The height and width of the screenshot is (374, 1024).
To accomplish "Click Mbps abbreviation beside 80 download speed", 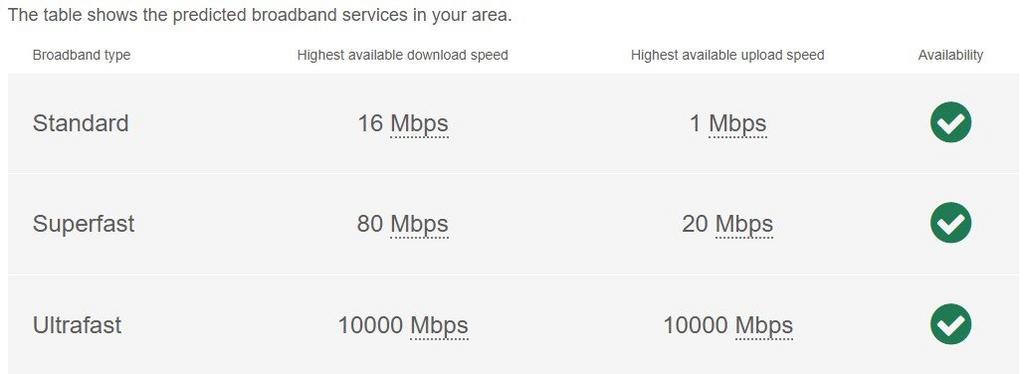I will [x=419, y=224].
